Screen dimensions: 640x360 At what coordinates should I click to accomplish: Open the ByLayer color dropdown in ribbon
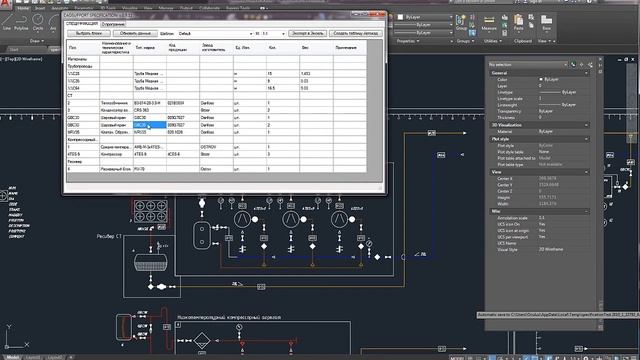[x=425, y=17]
